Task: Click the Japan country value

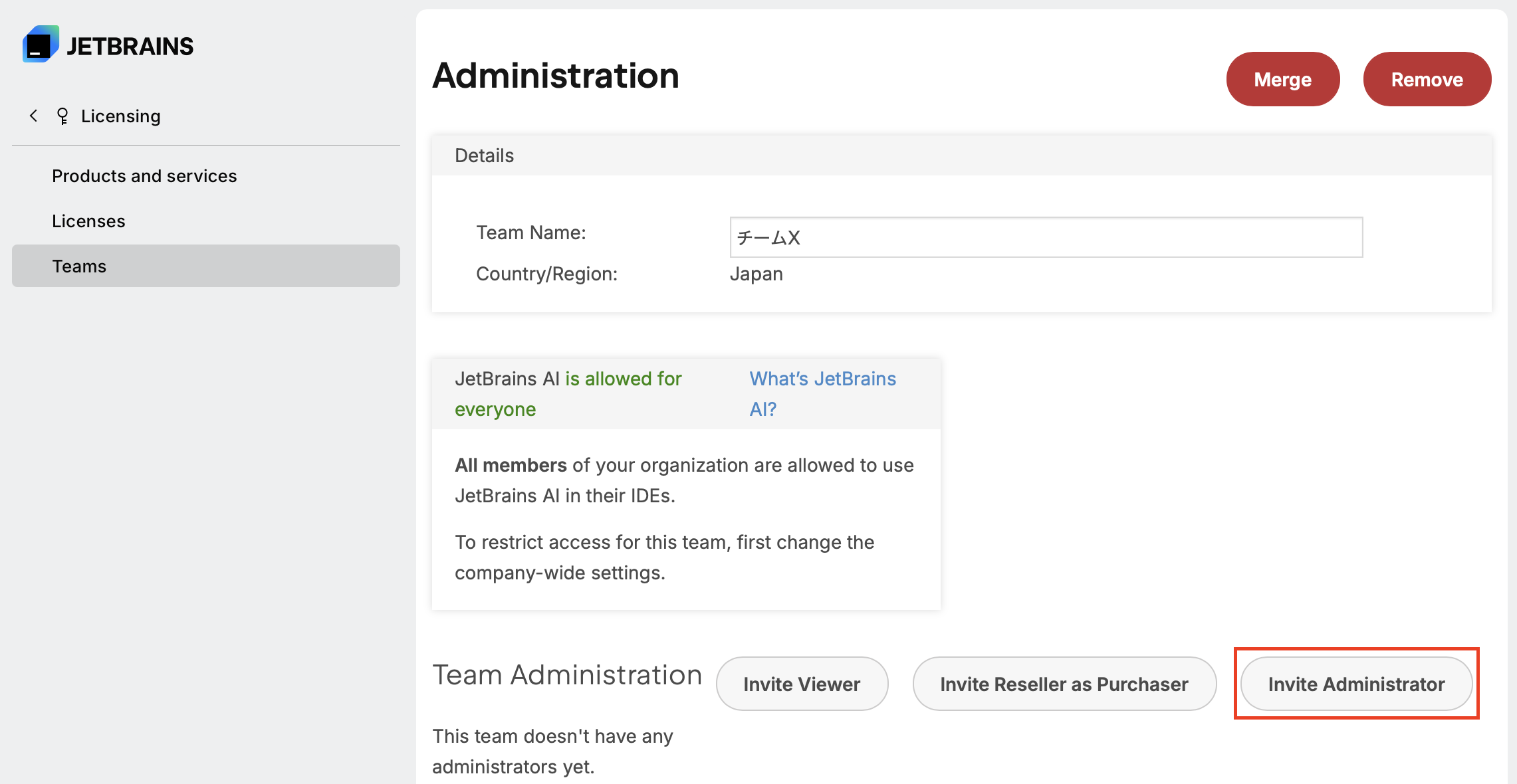Action: point(757,274)
